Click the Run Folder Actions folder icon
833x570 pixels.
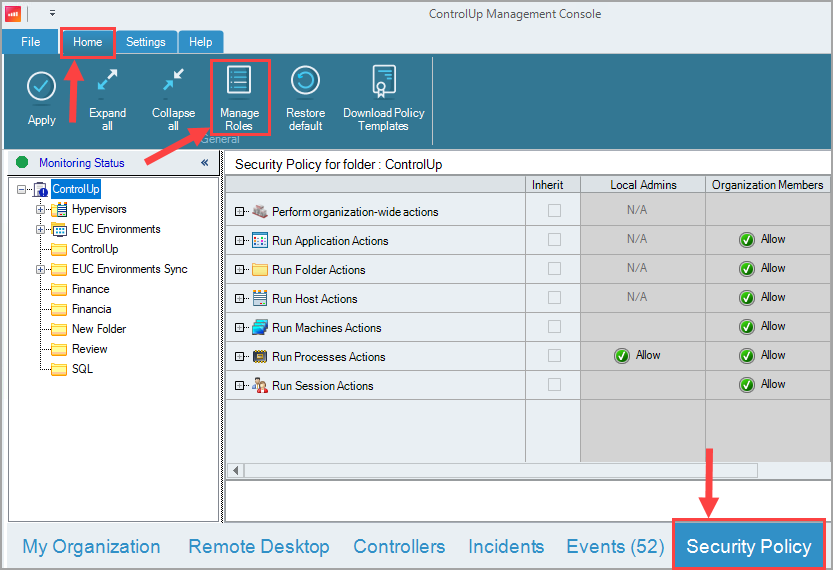pos(260,270)
